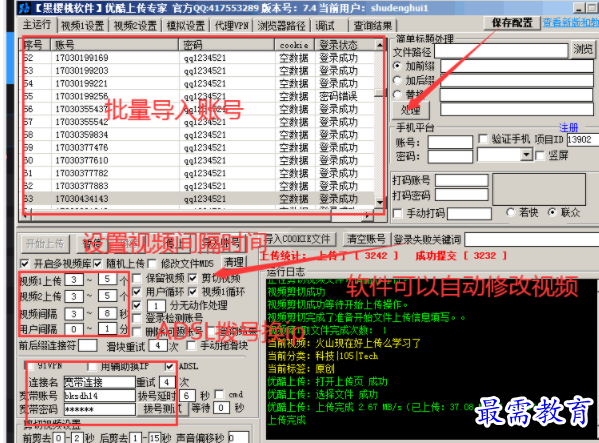Select the 加后缀 radio button
This screenshot has height=443, width=599.
(397, 80)
